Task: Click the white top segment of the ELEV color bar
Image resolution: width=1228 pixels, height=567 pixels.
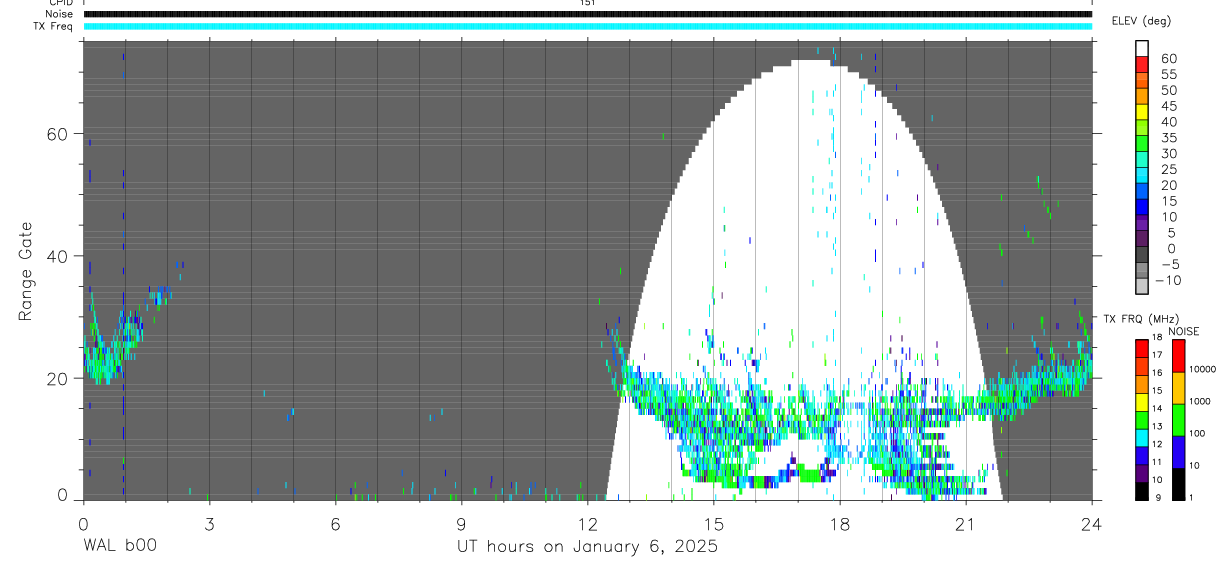Action: [x=1142, y=48]
